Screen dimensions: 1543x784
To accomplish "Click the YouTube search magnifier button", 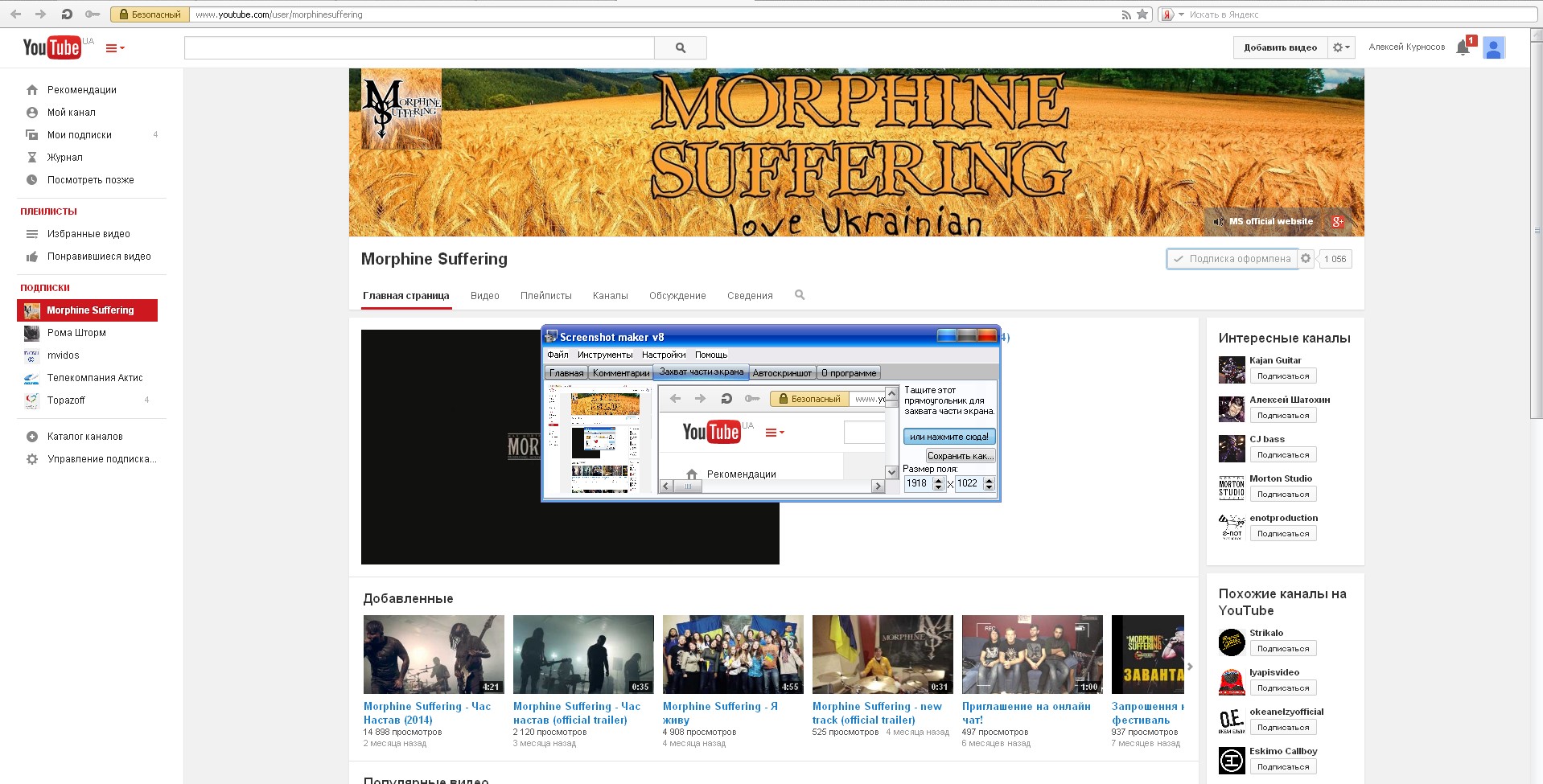I will click(681, 47).
